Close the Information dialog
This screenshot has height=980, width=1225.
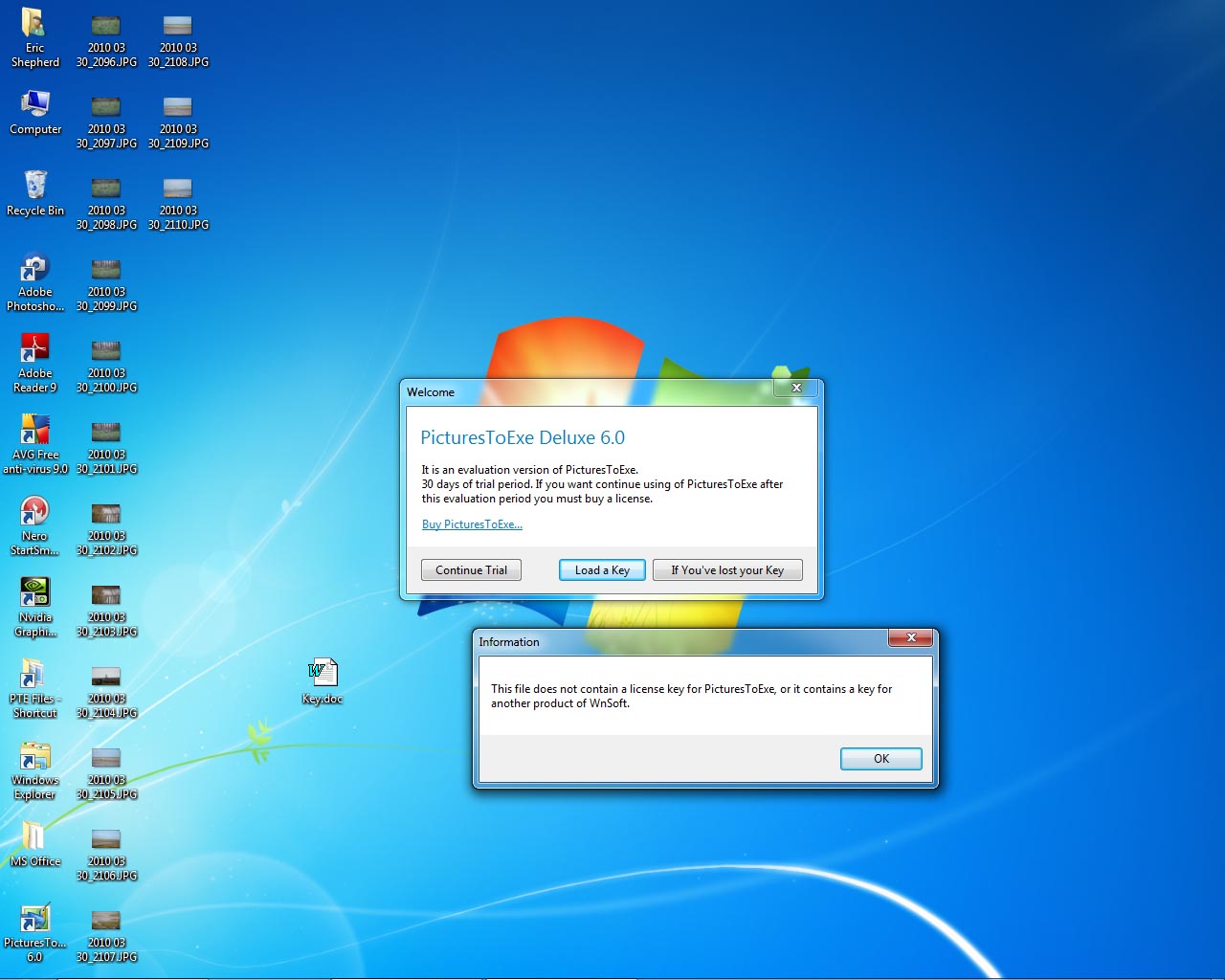coord(911,637)
